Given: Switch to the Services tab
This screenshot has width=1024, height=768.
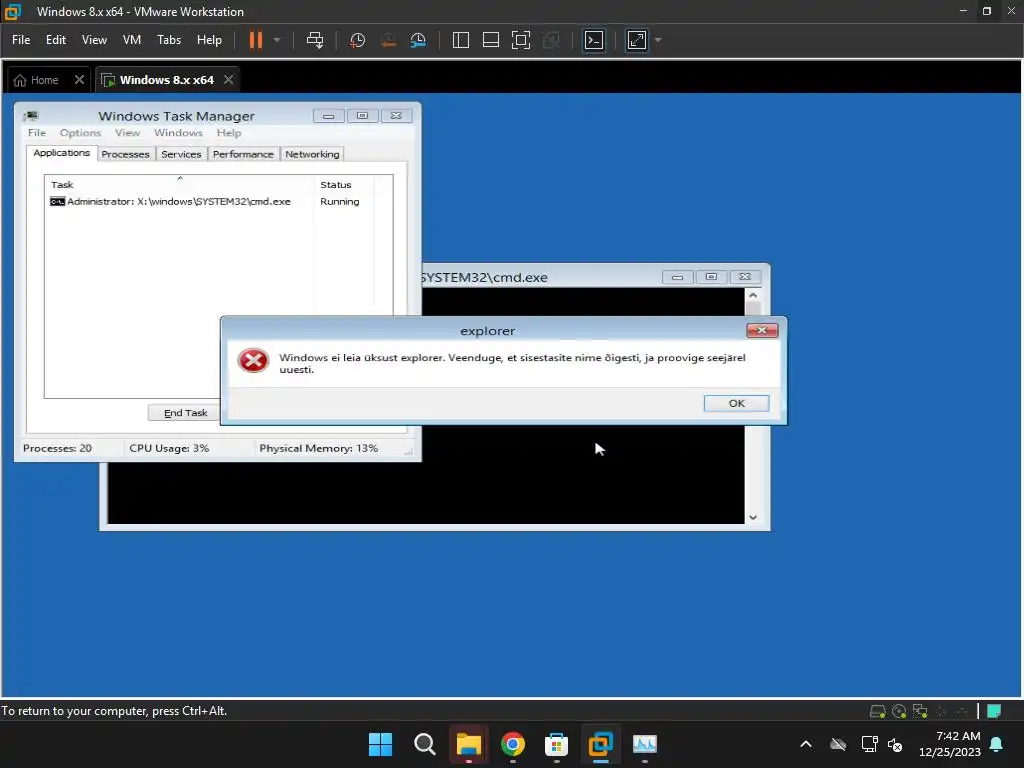Looking at the screenshot, I should click(181, 154).
